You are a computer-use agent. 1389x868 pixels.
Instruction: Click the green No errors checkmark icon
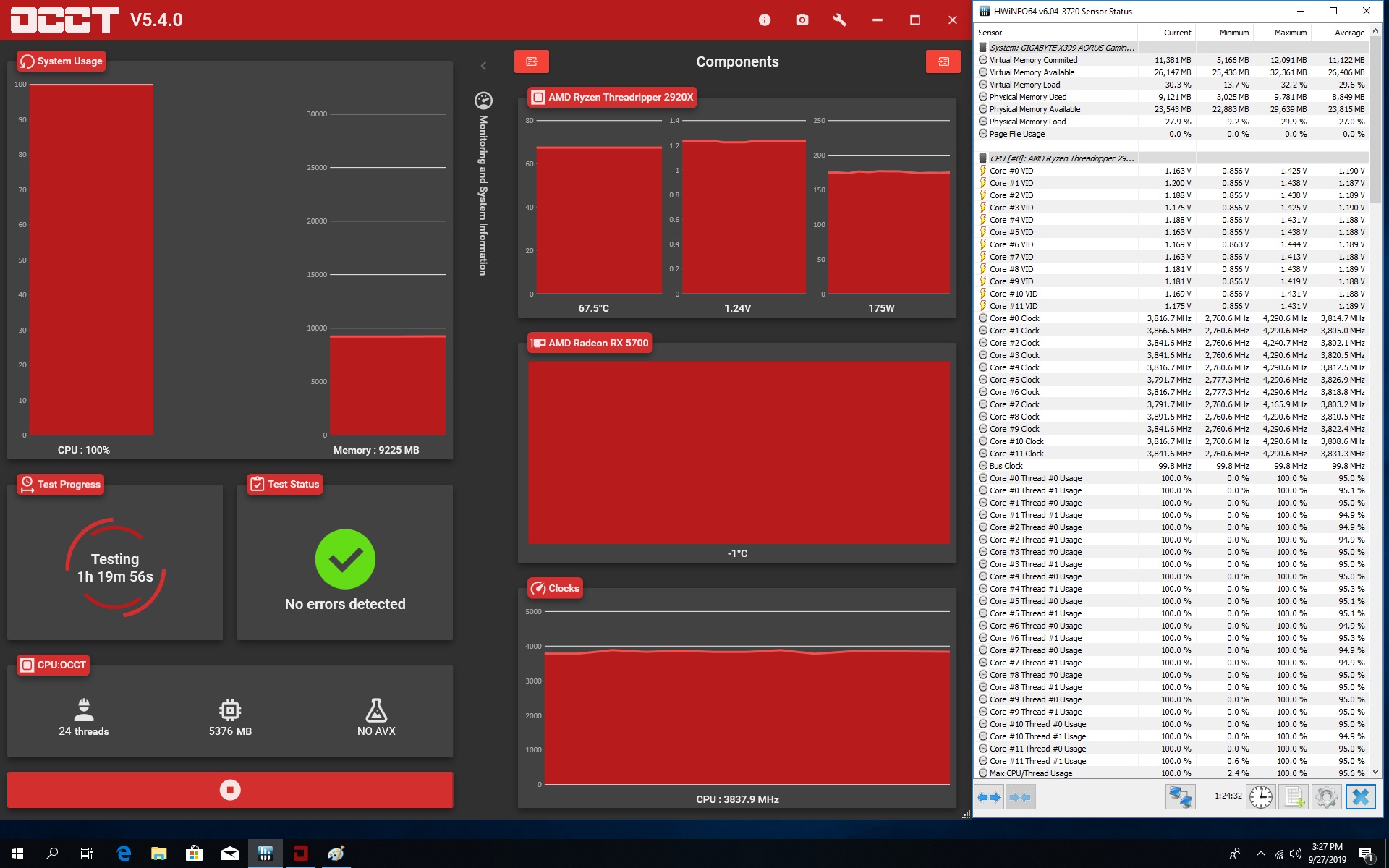[x=345, y=559]
